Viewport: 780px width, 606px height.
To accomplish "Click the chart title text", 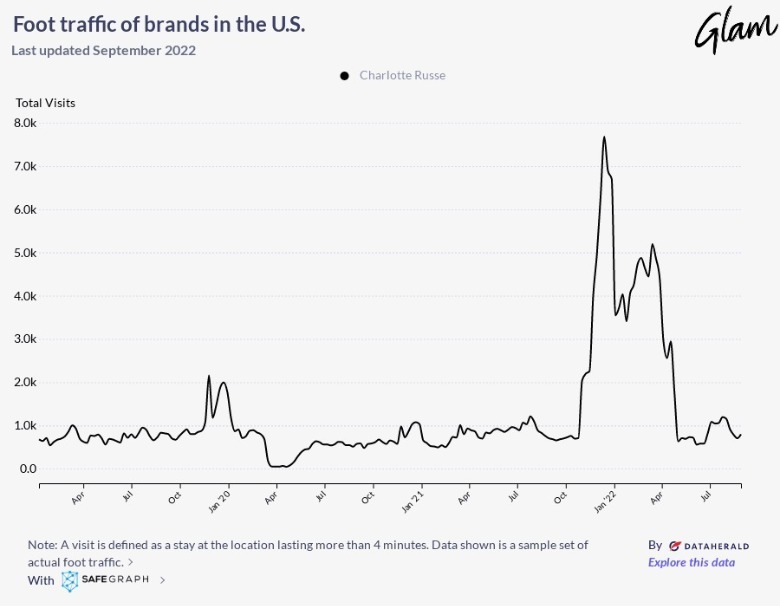I will click(159, 24).
